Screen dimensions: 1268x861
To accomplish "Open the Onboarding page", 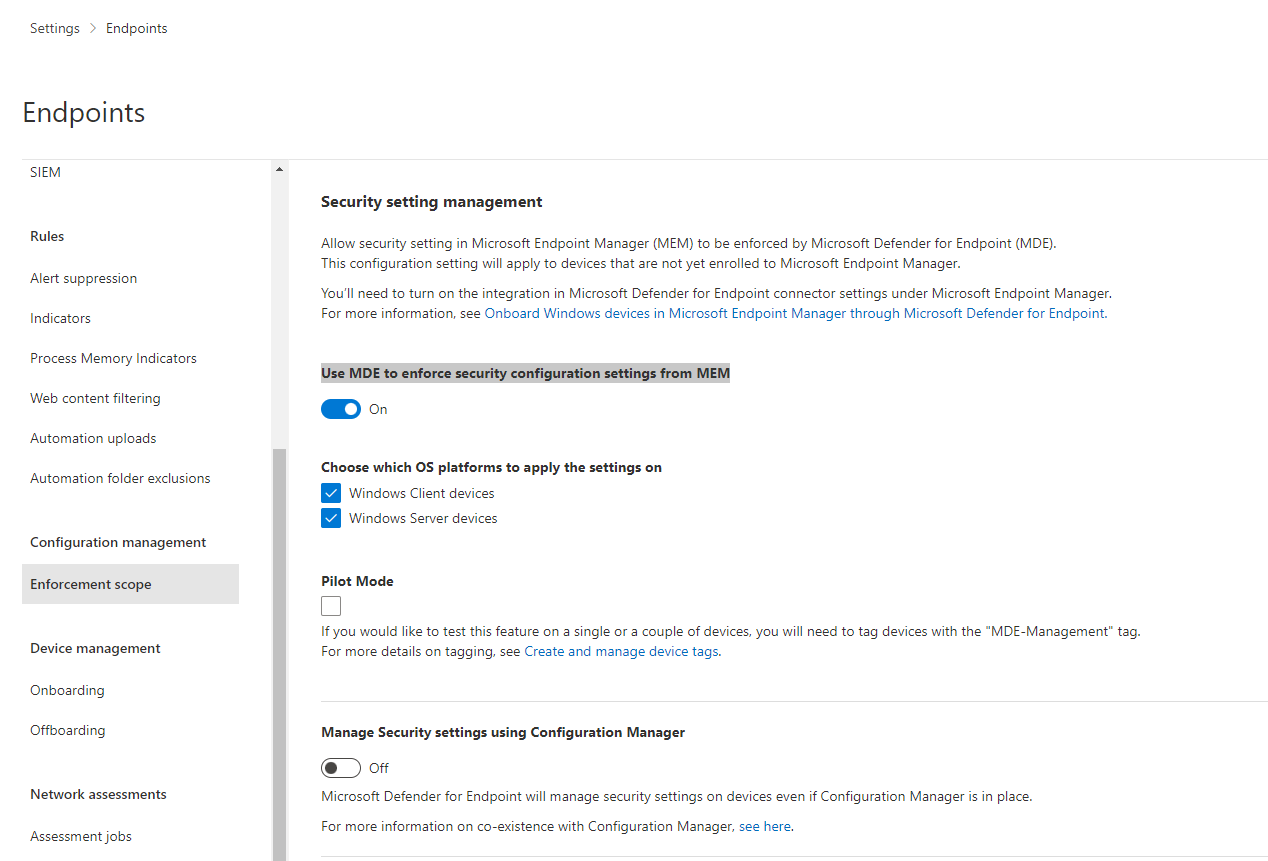I will pyautogui.click(x=67, y=690).
